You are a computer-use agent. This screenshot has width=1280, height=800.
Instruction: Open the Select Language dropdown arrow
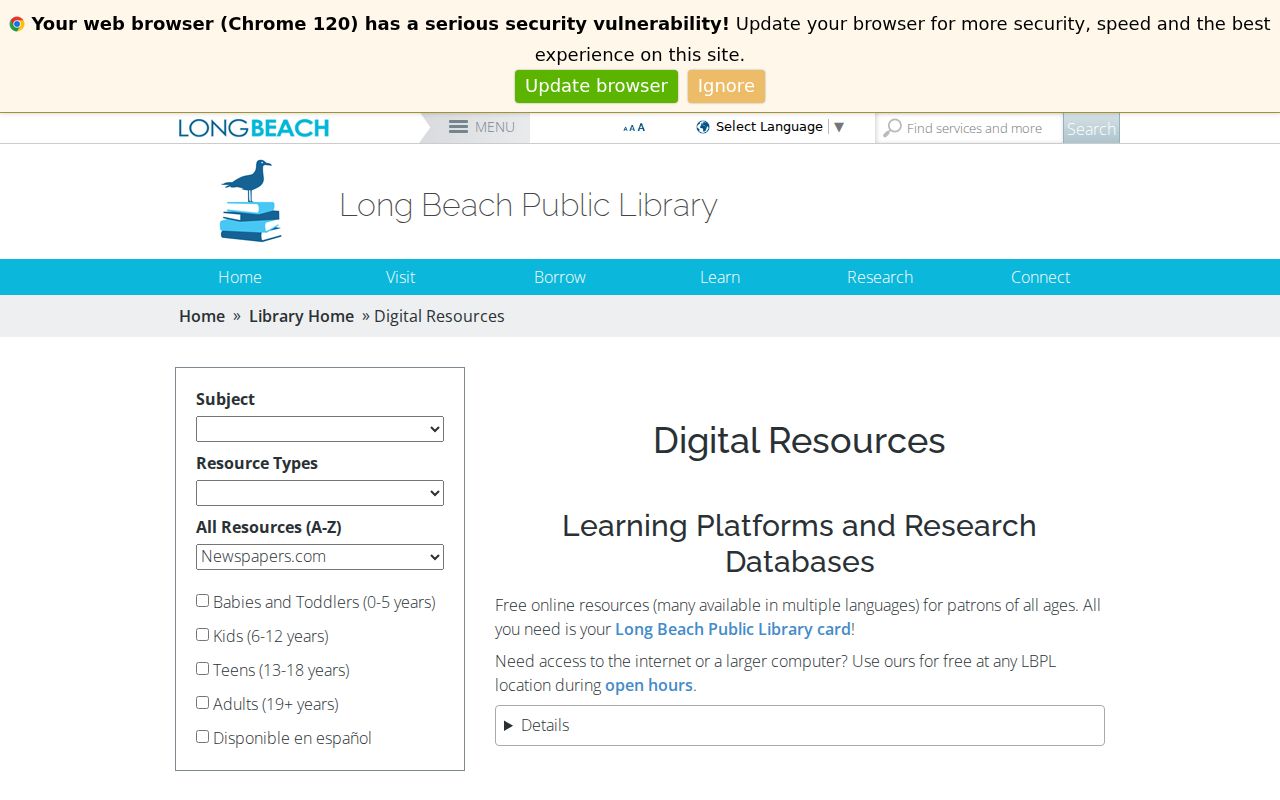(x=839, y=127)
